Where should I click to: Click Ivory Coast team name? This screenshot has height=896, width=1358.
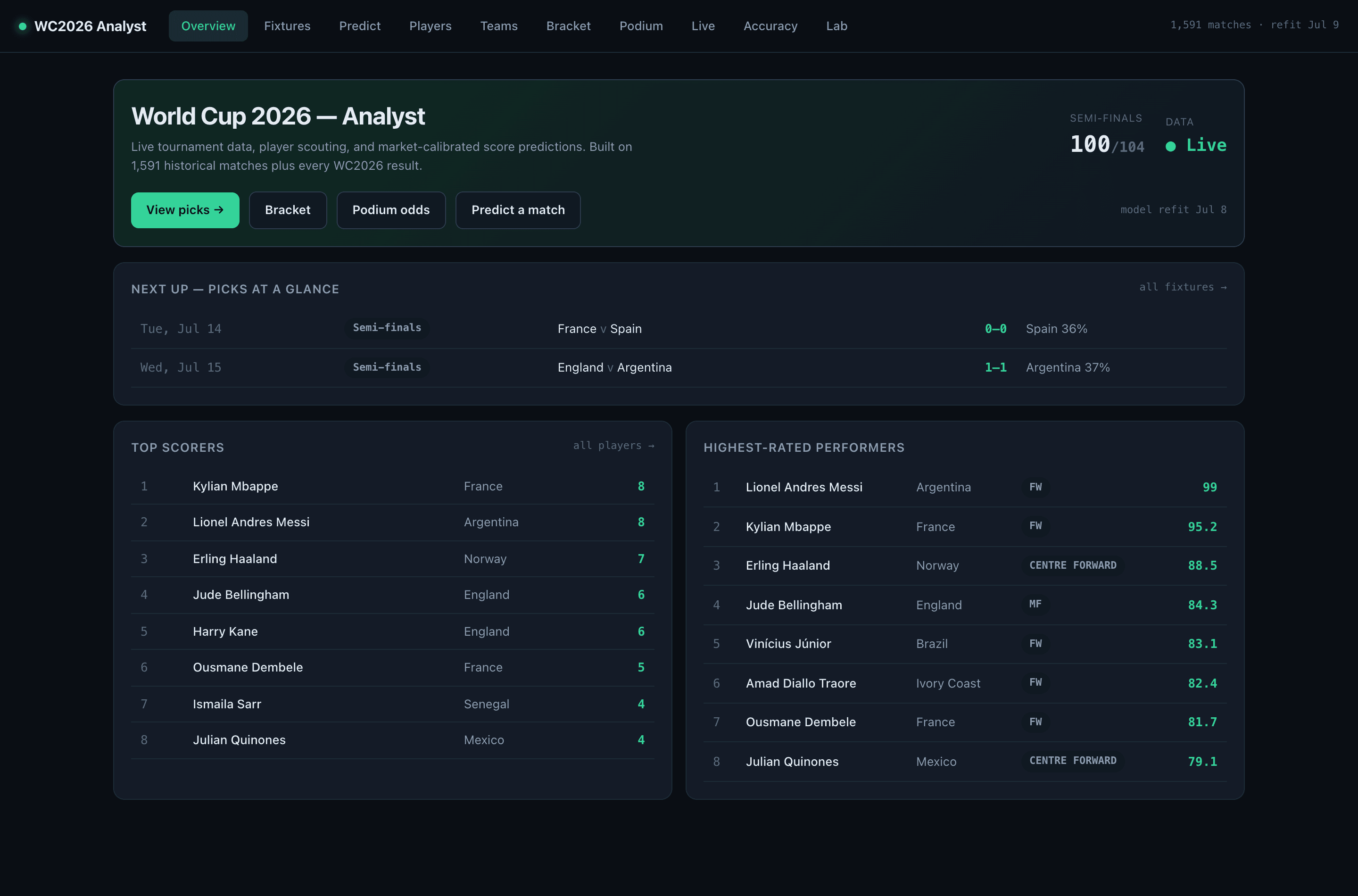[x=948, y=683]
